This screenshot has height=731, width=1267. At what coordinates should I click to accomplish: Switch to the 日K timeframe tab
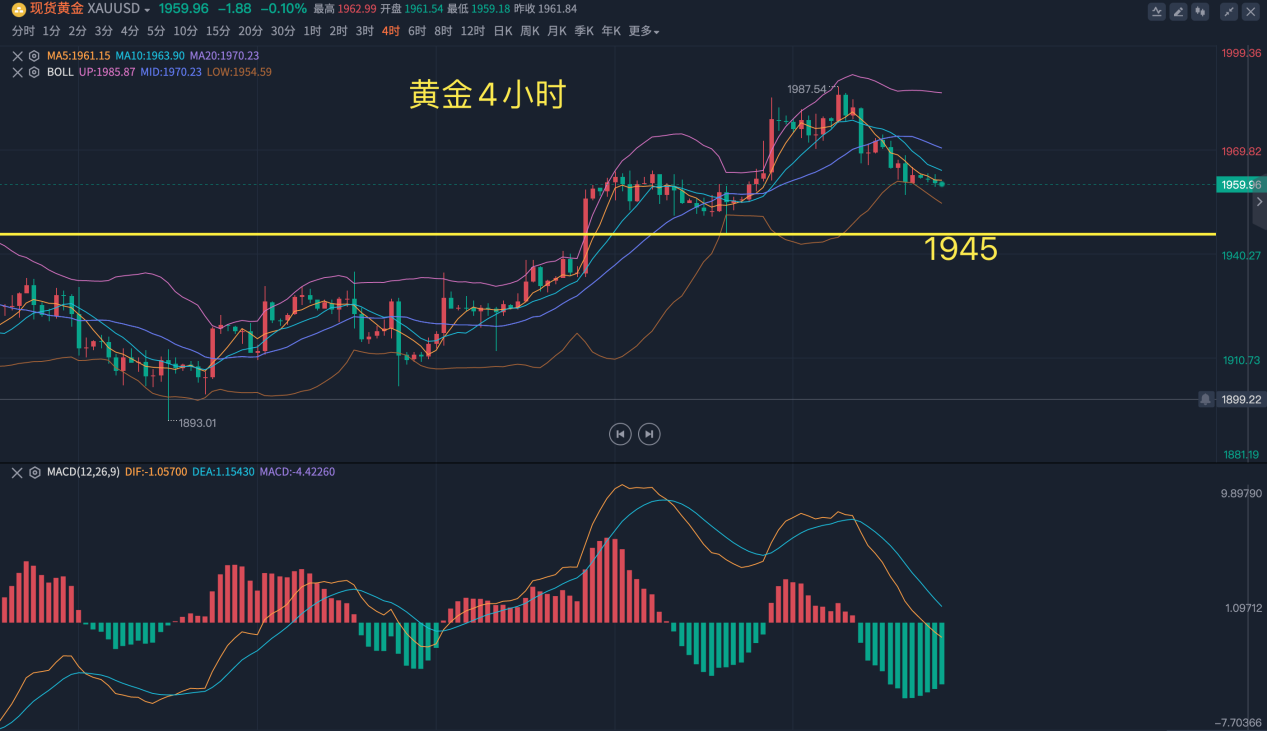[502, 31]
